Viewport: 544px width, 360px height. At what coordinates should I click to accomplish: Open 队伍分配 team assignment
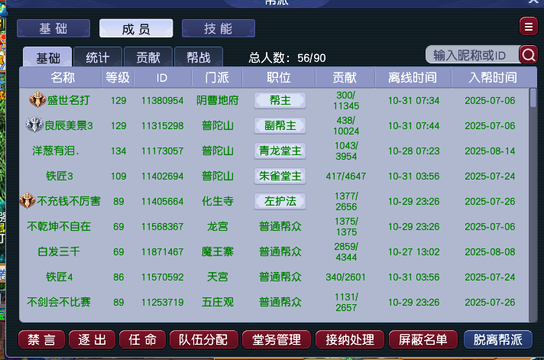204,340
